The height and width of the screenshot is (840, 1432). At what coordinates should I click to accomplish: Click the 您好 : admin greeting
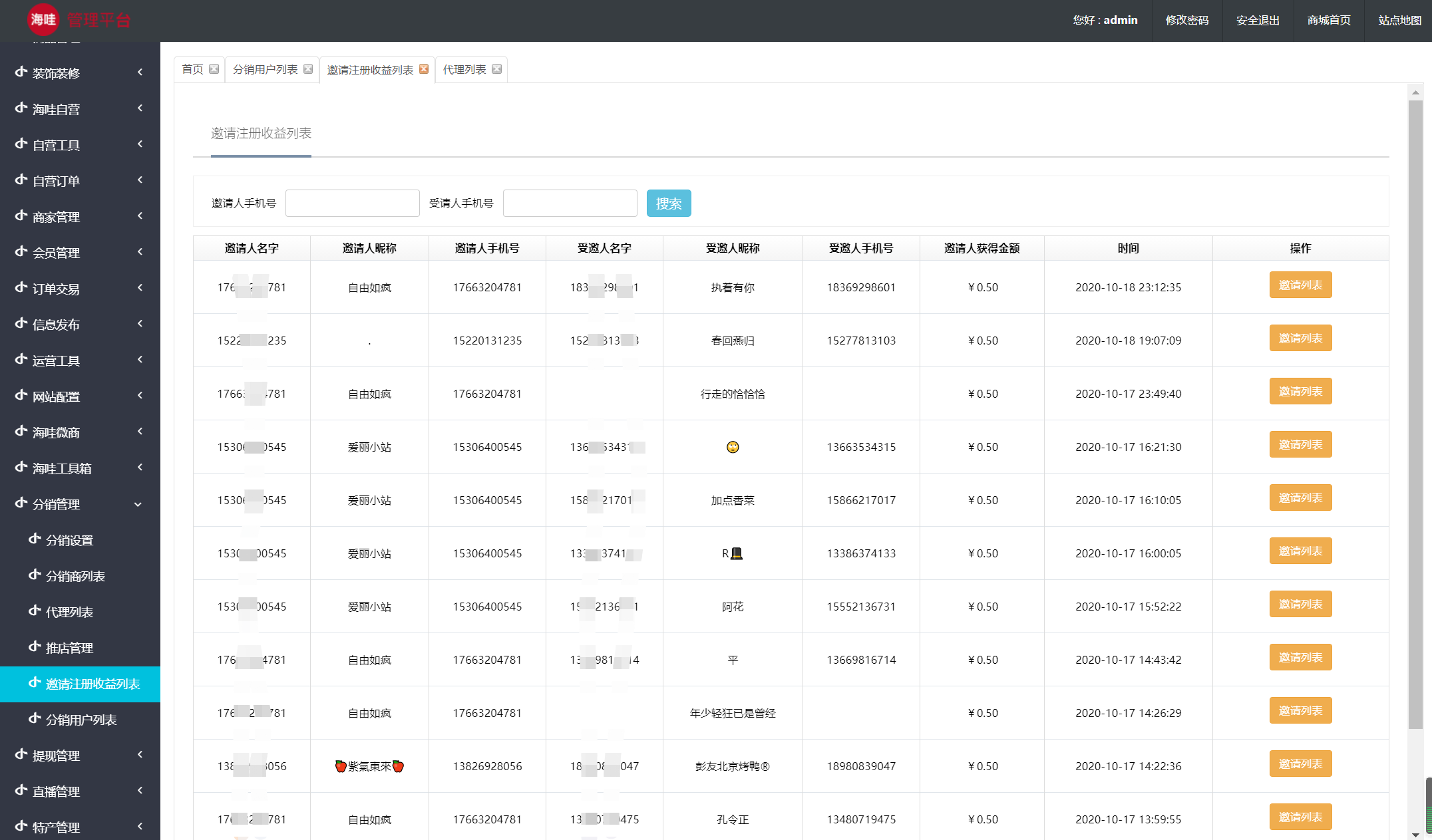tap(1105, 21)
